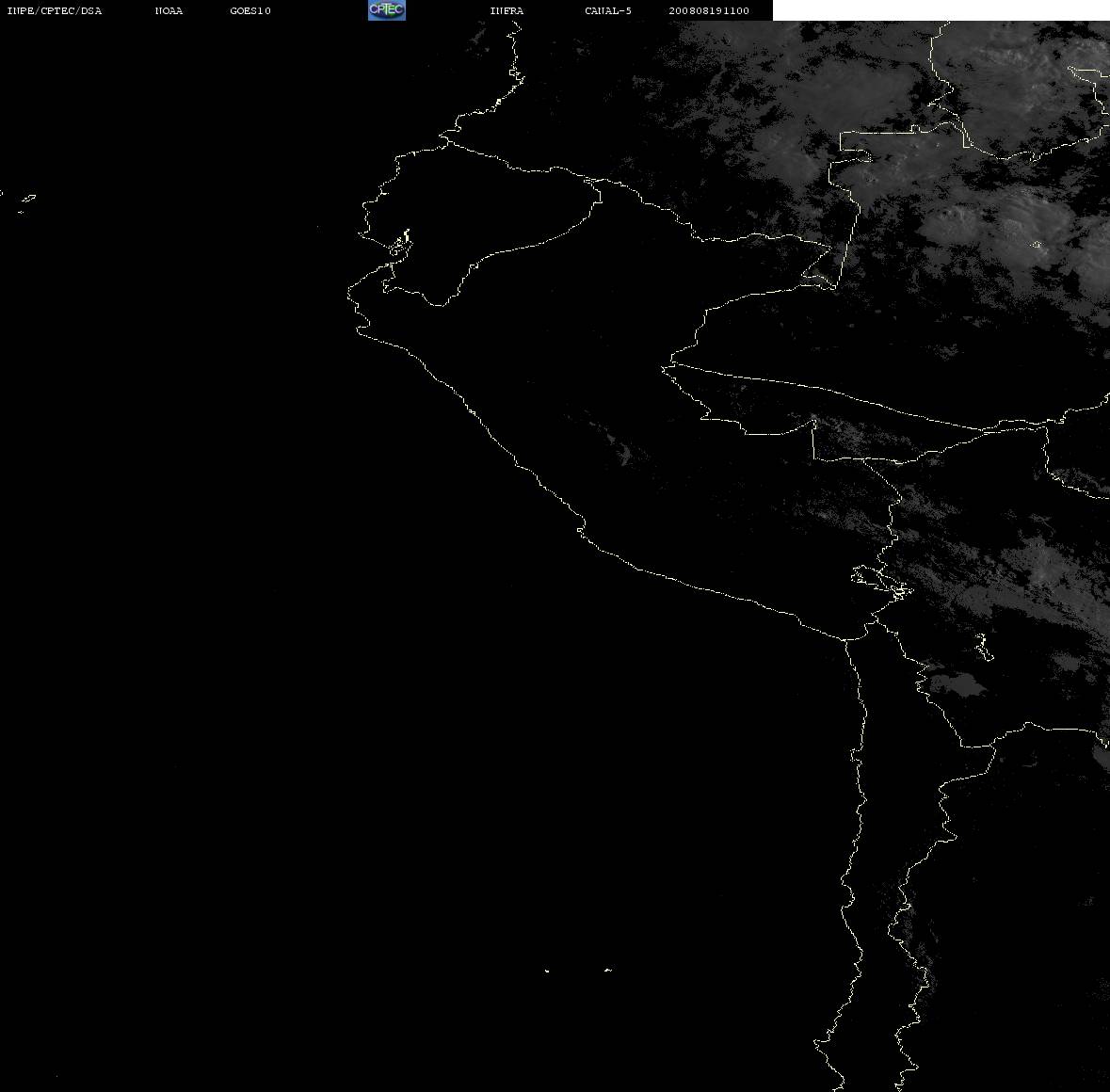Click the INFRA header text

click(507, 10)
